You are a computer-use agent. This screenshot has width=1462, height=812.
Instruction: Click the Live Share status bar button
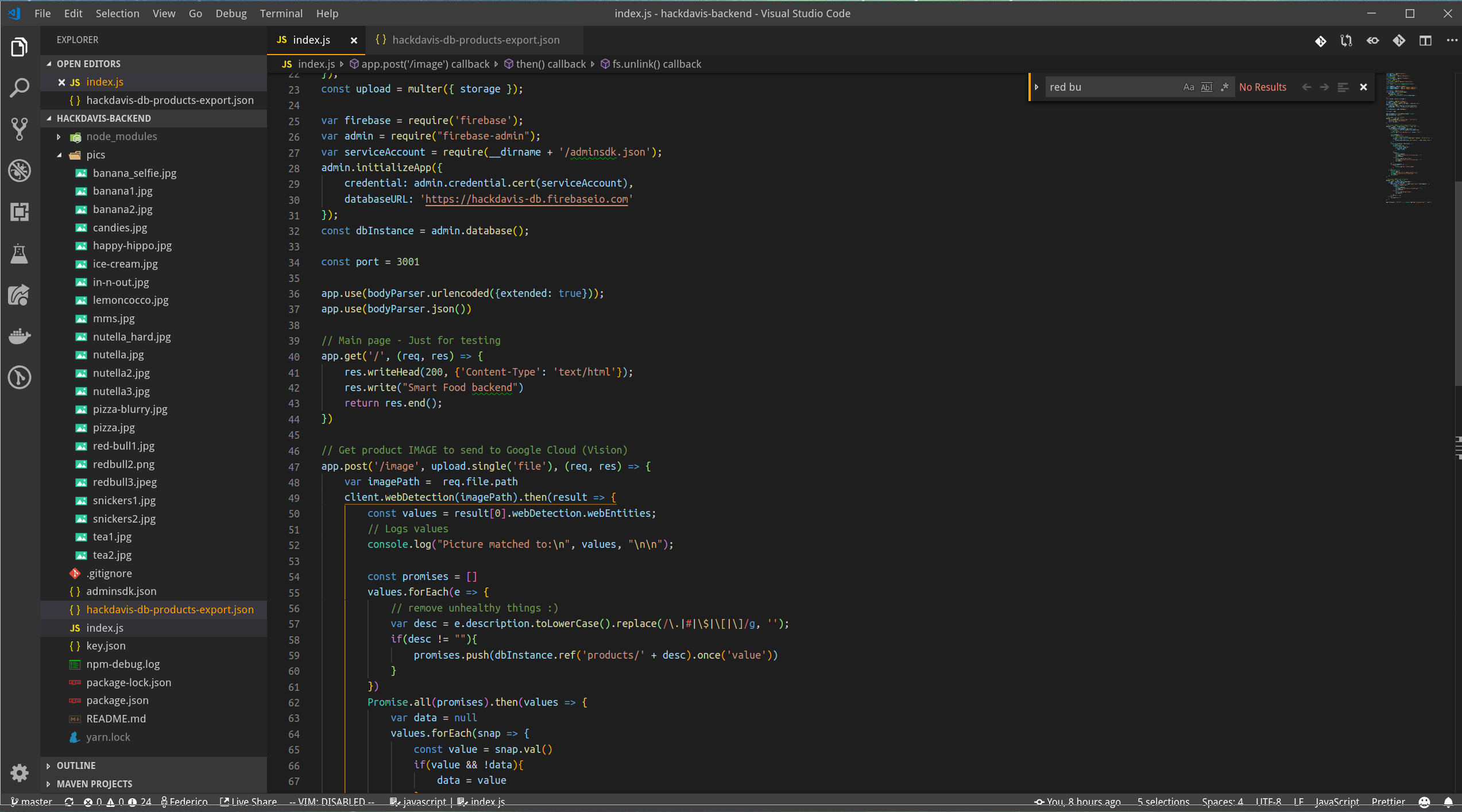249,802
